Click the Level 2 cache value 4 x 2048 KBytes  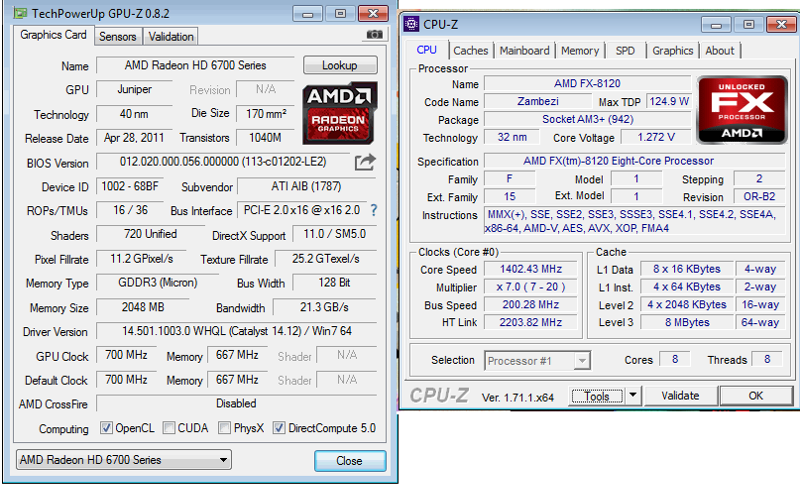coord(687,305)
